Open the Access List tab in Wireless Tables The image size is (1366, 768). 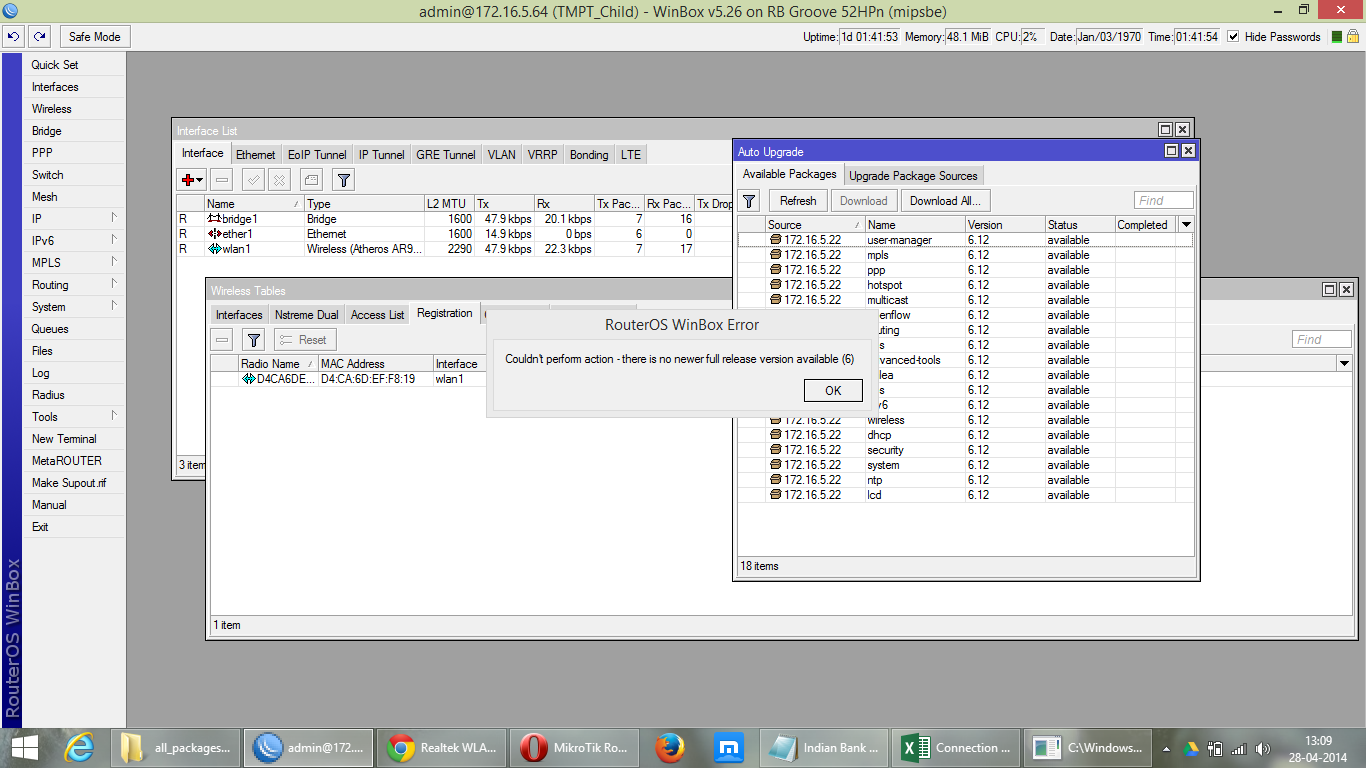pos(377,315)
